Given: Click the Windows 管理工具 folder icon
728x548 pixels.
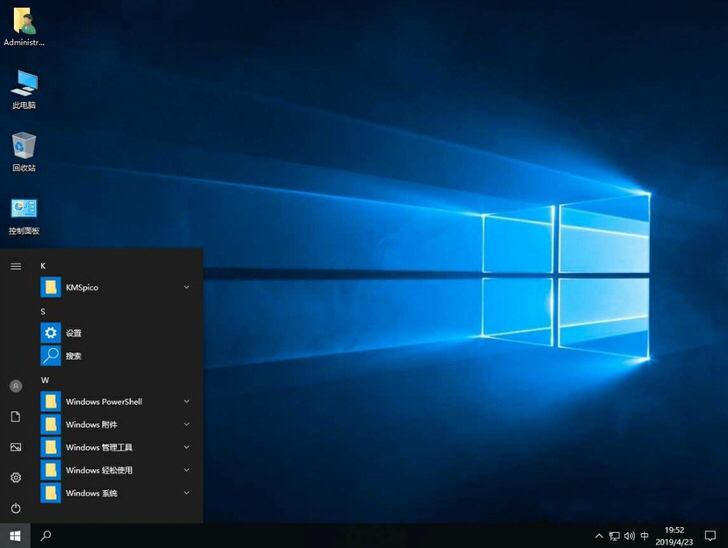Looking at the screenshot, I should tap(51, 447).
